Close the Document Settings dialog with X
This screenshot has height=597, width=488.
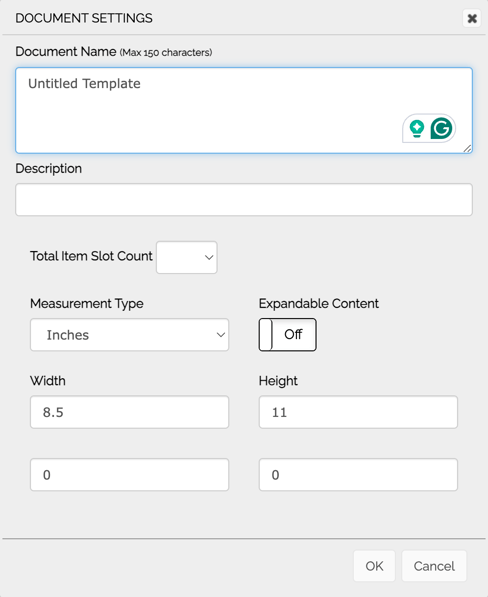(x=472, y=18)
